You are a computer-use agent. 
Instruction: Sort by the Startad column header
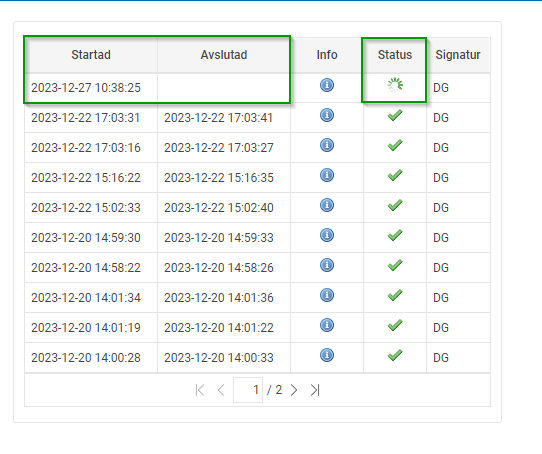click(91, 55)
